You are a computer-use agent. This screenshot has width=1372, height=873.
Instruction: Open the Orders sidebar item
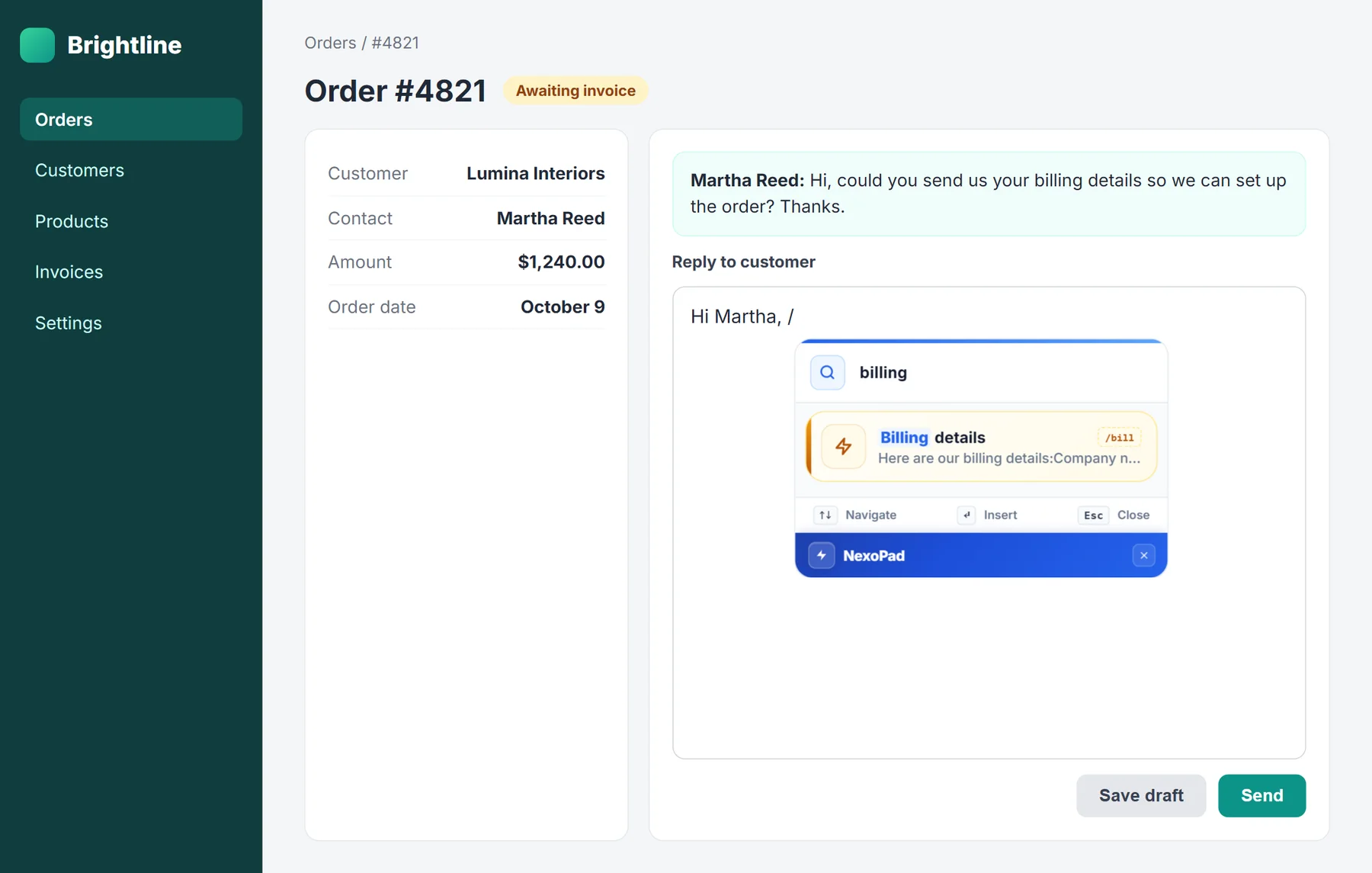(131, 120)
